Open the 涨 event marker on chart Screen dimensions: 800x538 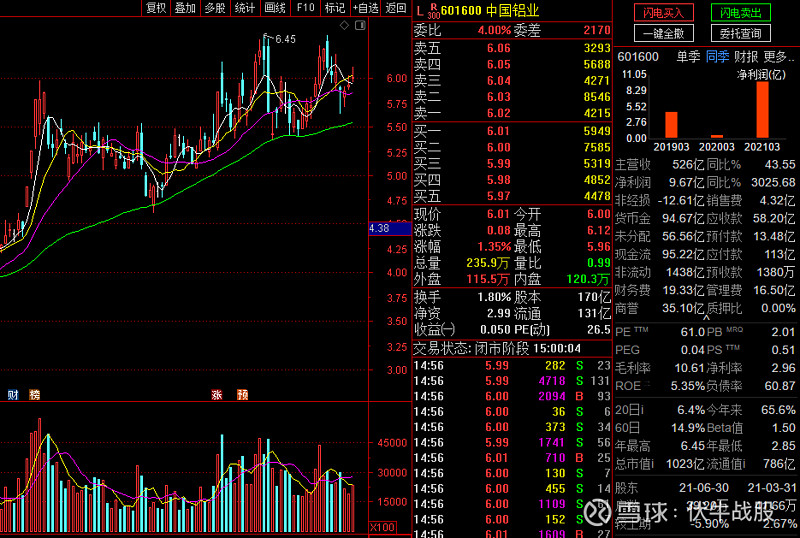(x=216, y=394)
